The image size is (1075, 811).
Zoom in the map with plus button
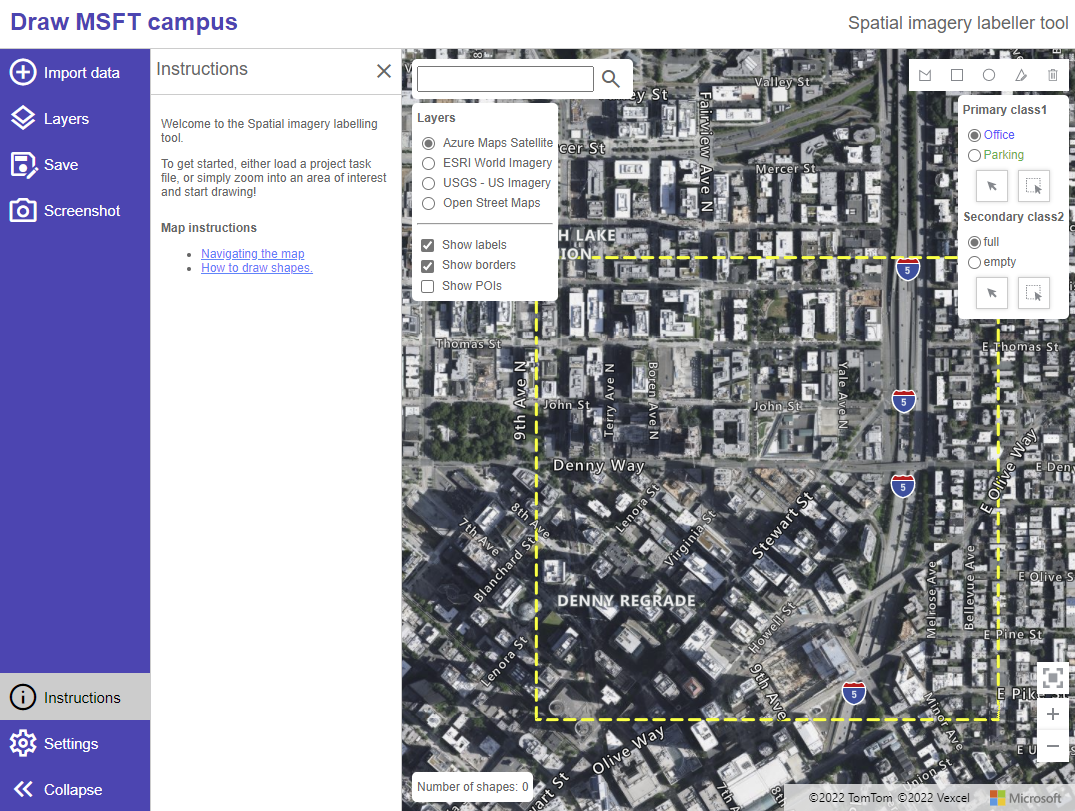[1052, 714]
